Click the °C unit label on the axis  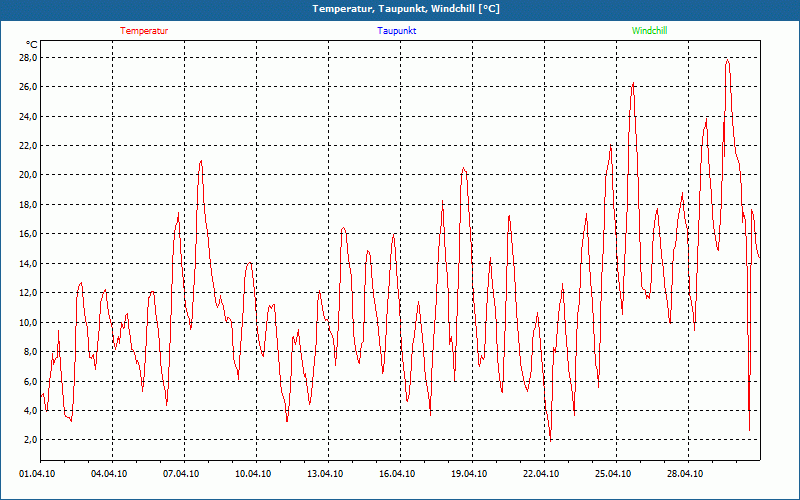pyautogui.click(x=32, y=45)
